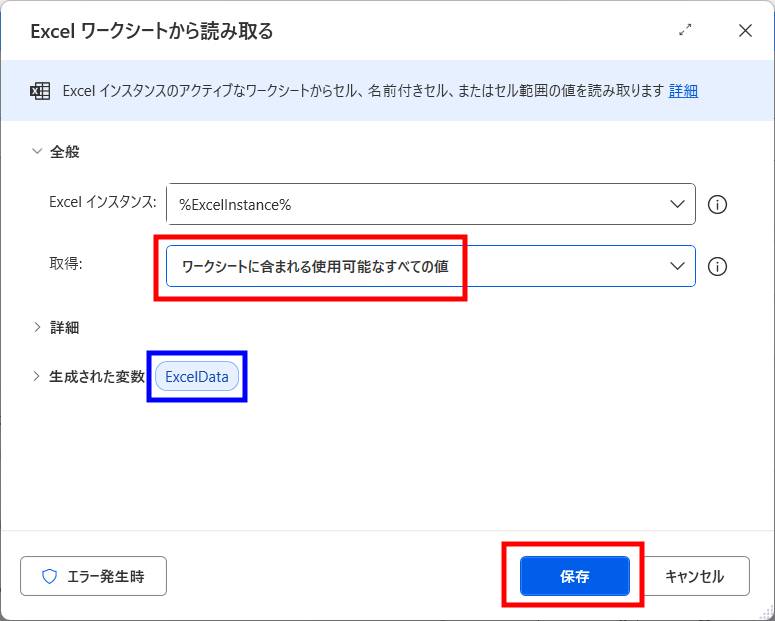The height and width of the screenshot is (621, 775).
Task: Click the Excel インスタンス label text
Action: [x=103, y=202]
